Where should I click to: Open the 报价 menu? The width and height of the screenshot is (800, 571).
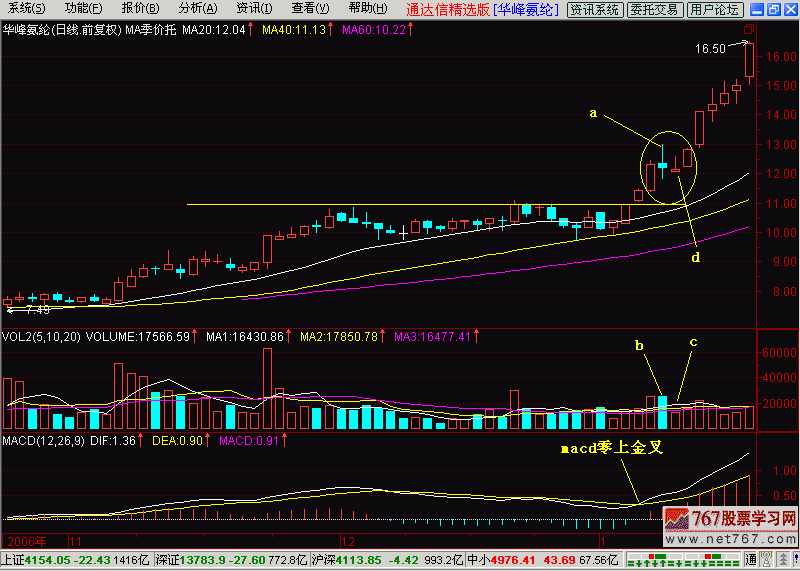[x=138, y=9]
